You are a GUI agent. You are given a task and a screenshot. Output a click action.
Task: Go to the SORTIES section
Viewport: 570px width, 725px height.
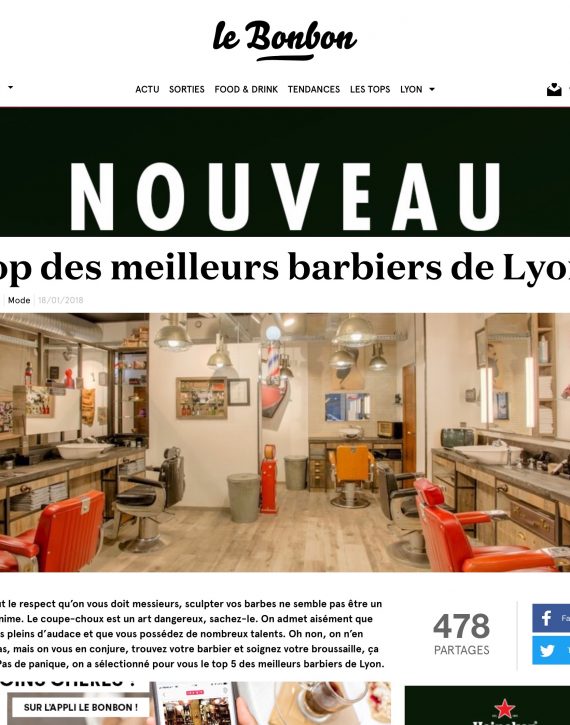click(x=186, y=89)
